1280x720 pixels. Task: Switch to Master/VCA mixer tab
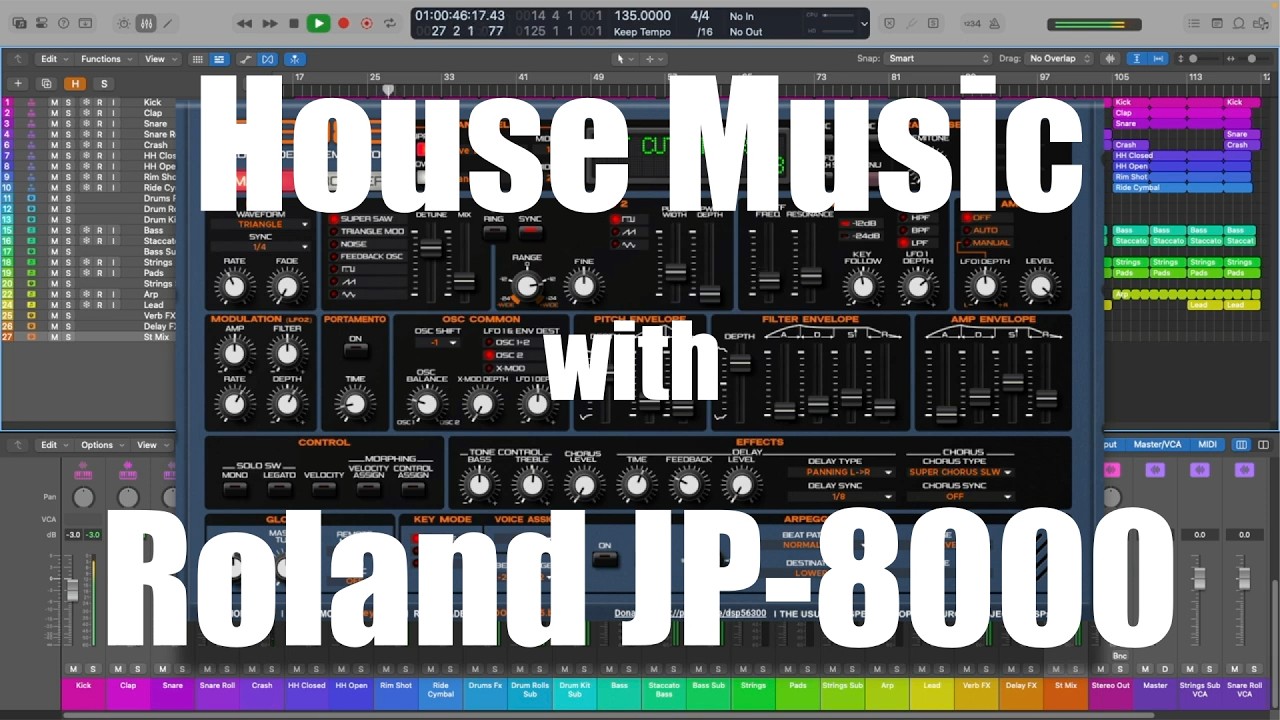[x=1158, y=445]
